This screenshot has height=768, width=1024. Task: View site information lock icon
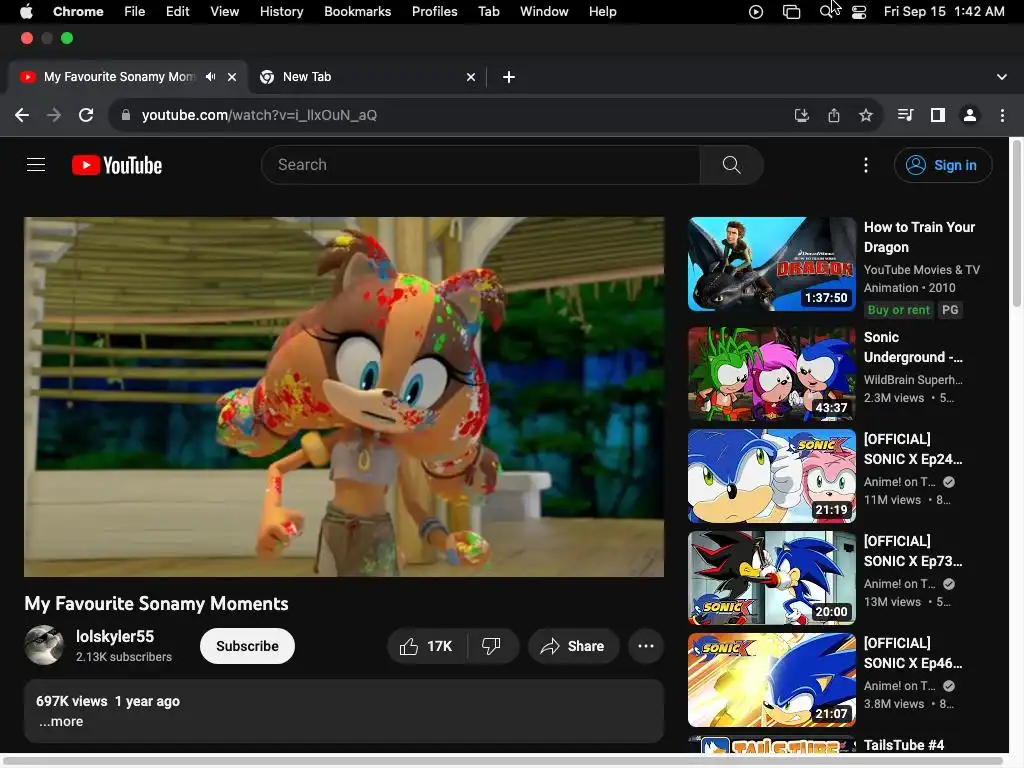click(x=126, y=116)
